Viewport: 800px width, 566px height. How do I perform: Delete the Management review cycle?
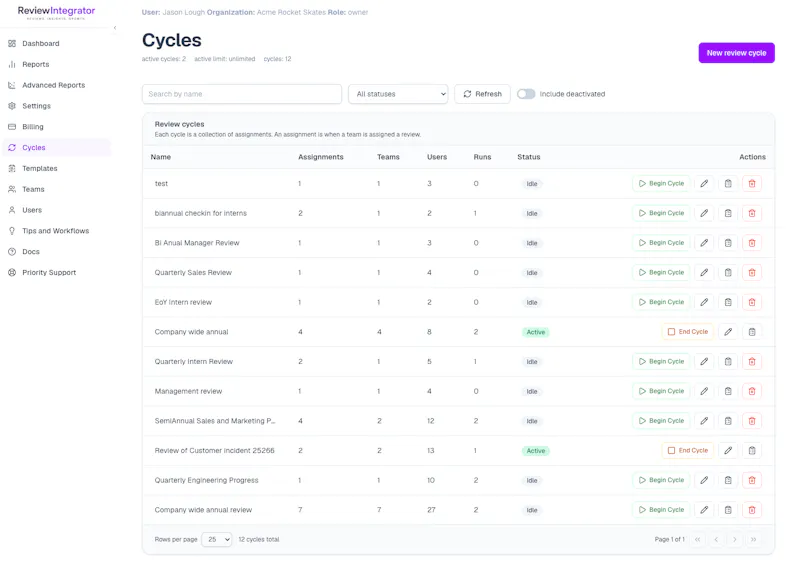(x=752, y=391)
